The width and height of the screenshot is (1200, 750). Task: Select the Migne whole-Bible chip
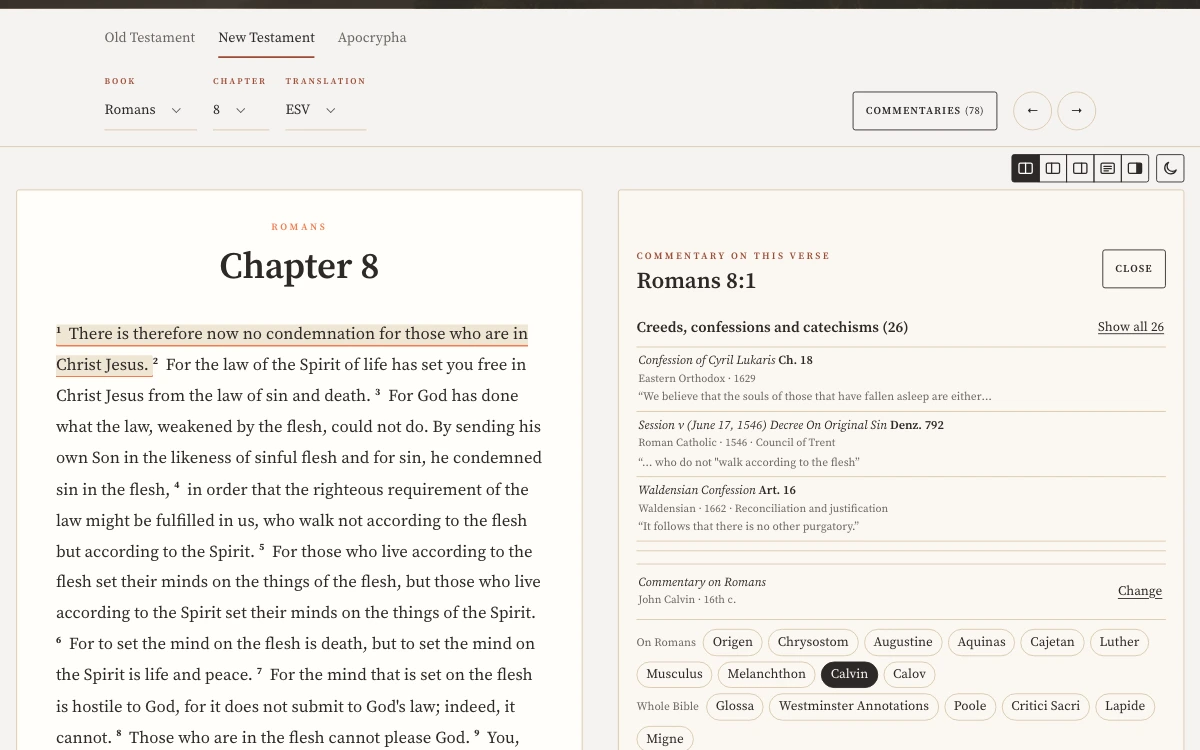665,739
